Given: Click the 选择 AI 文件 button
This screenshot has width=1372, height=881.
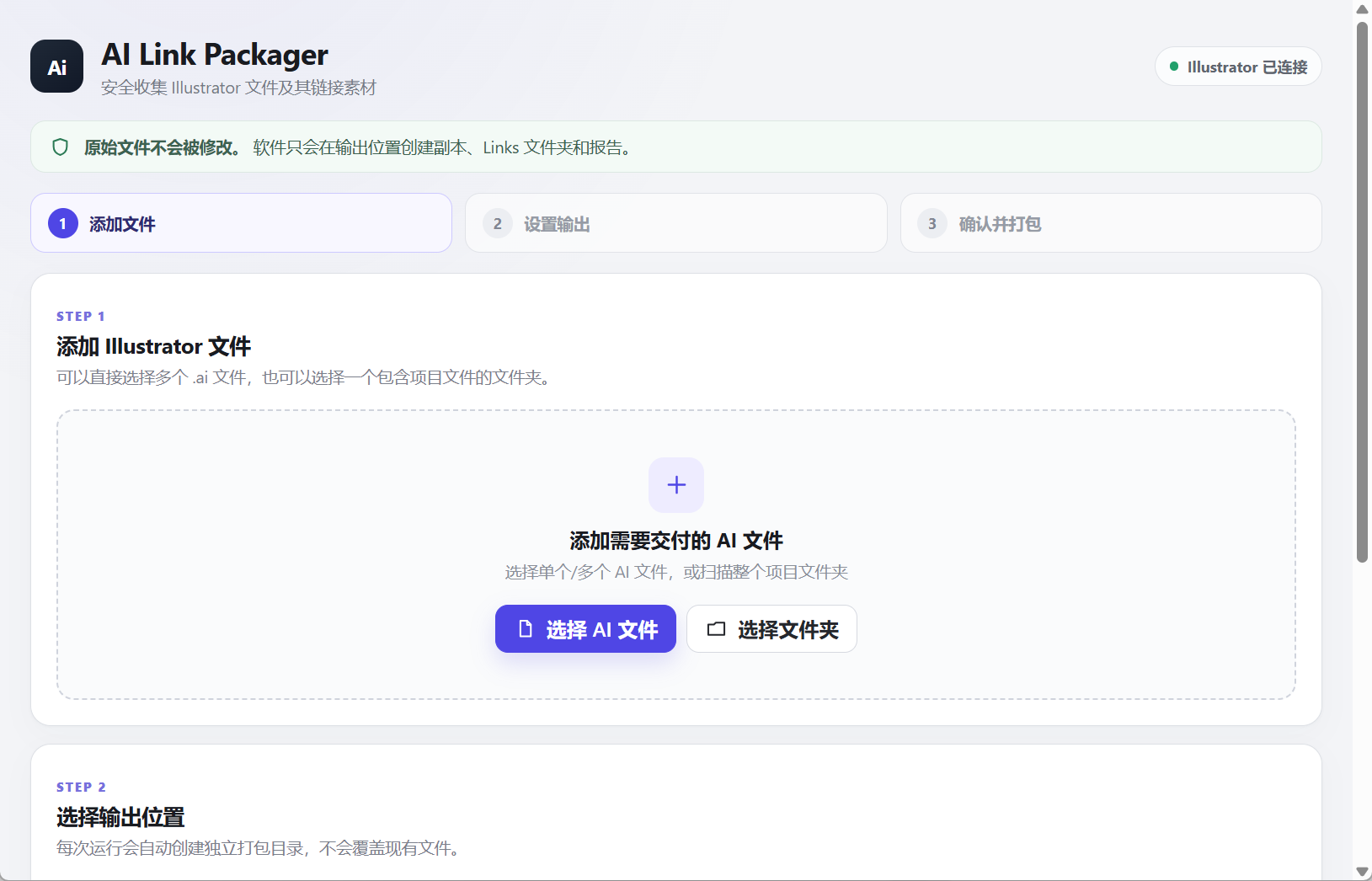Looking at the screenshot, I should (x=585, y=629).
